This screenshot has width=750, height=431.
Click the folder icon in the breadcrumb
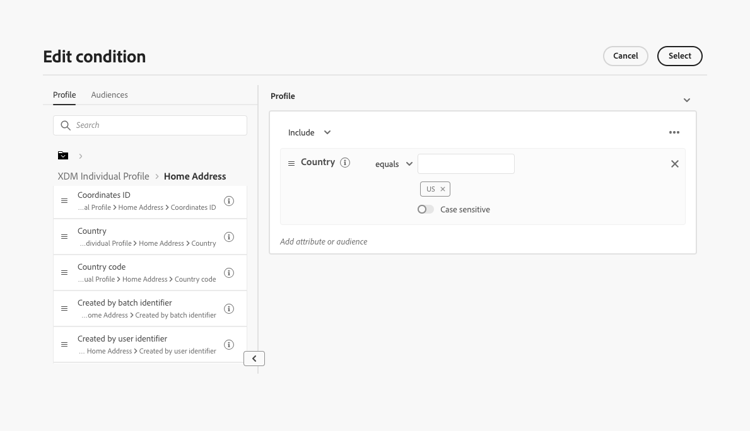coord(63,156)
